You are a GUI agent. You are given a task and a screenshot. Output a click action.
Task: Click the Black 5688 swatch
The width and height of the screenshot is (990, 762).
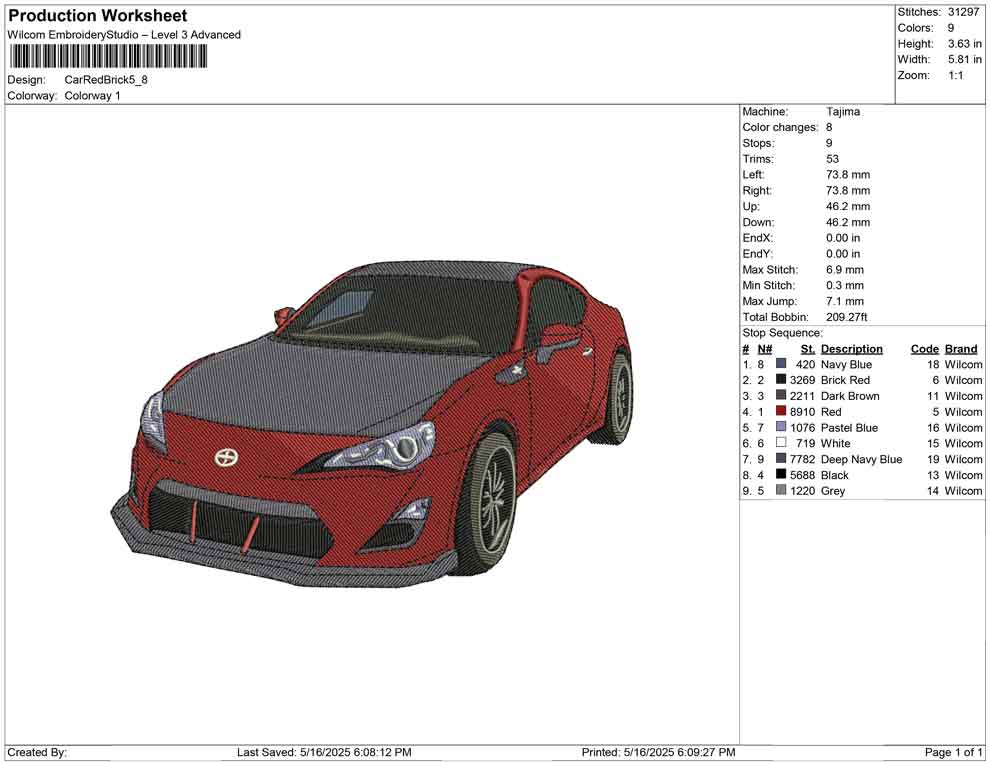tap(781, 474)
